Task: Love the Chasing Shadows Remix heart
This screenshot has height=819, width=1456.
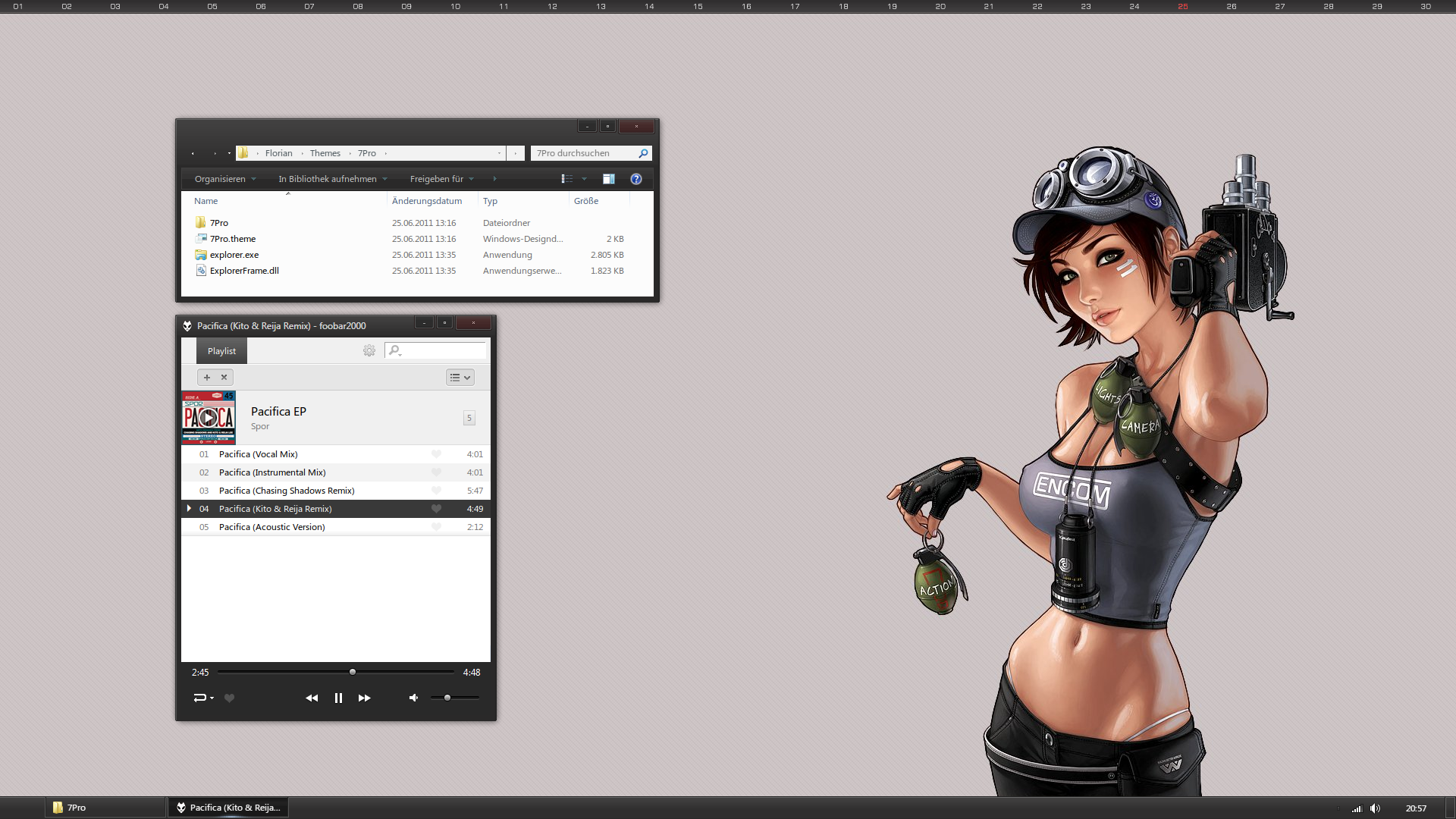Action: [x=436, y=491]
